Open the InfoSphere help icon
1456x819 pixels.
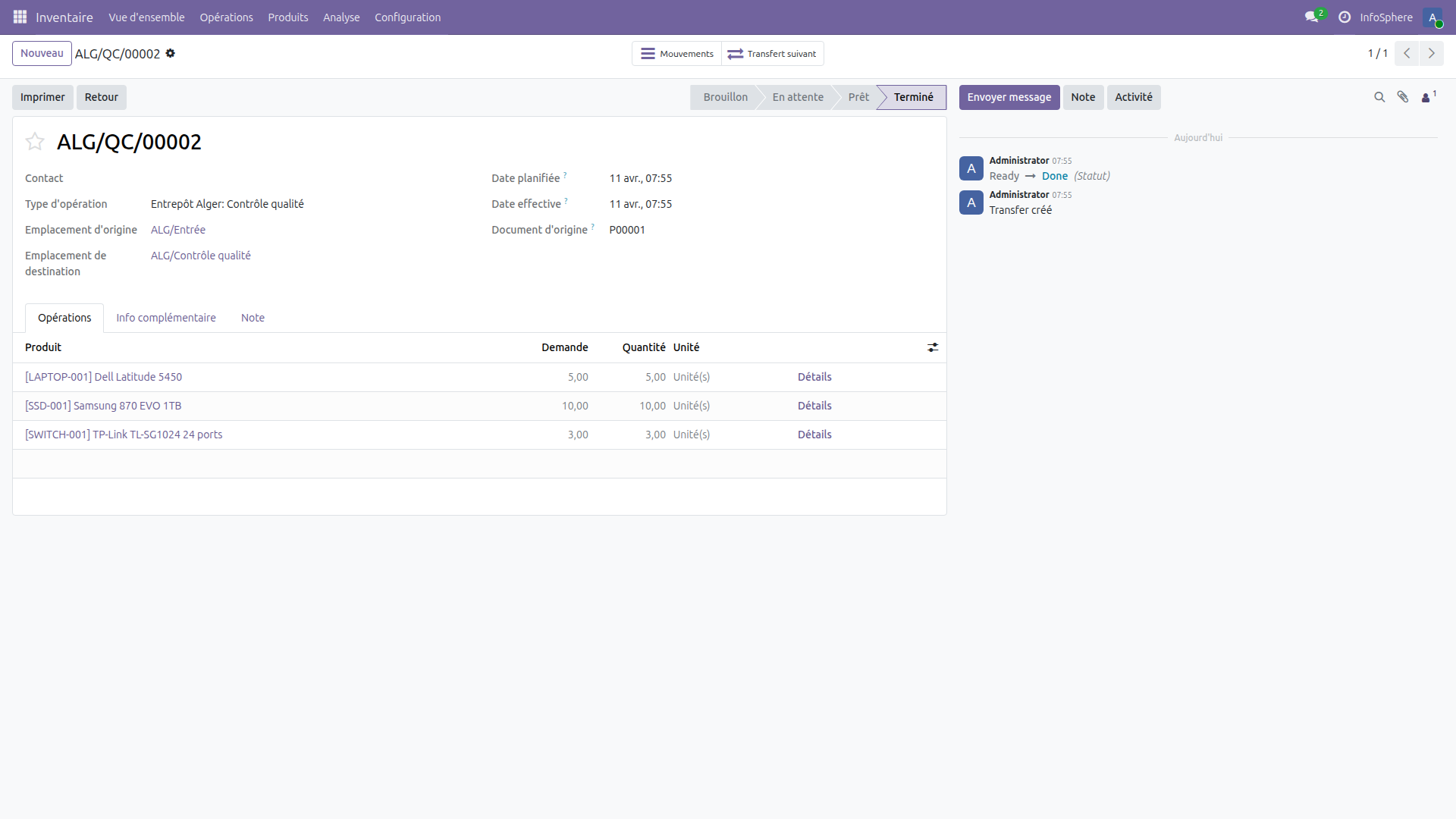pos(1344,17)
